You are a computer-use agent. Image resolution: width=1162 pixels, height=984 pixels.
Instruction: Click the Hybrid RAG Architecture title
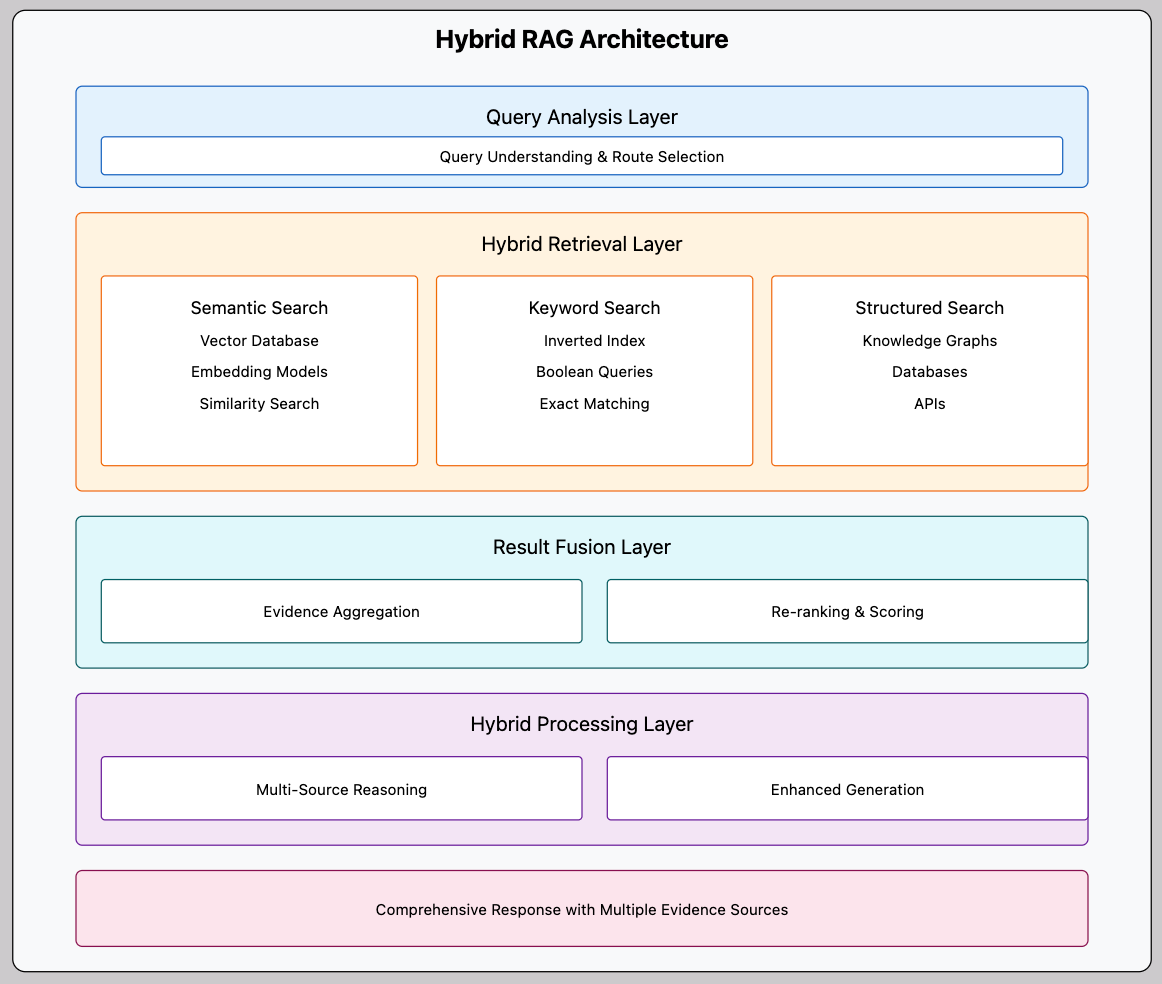point(581,39)
